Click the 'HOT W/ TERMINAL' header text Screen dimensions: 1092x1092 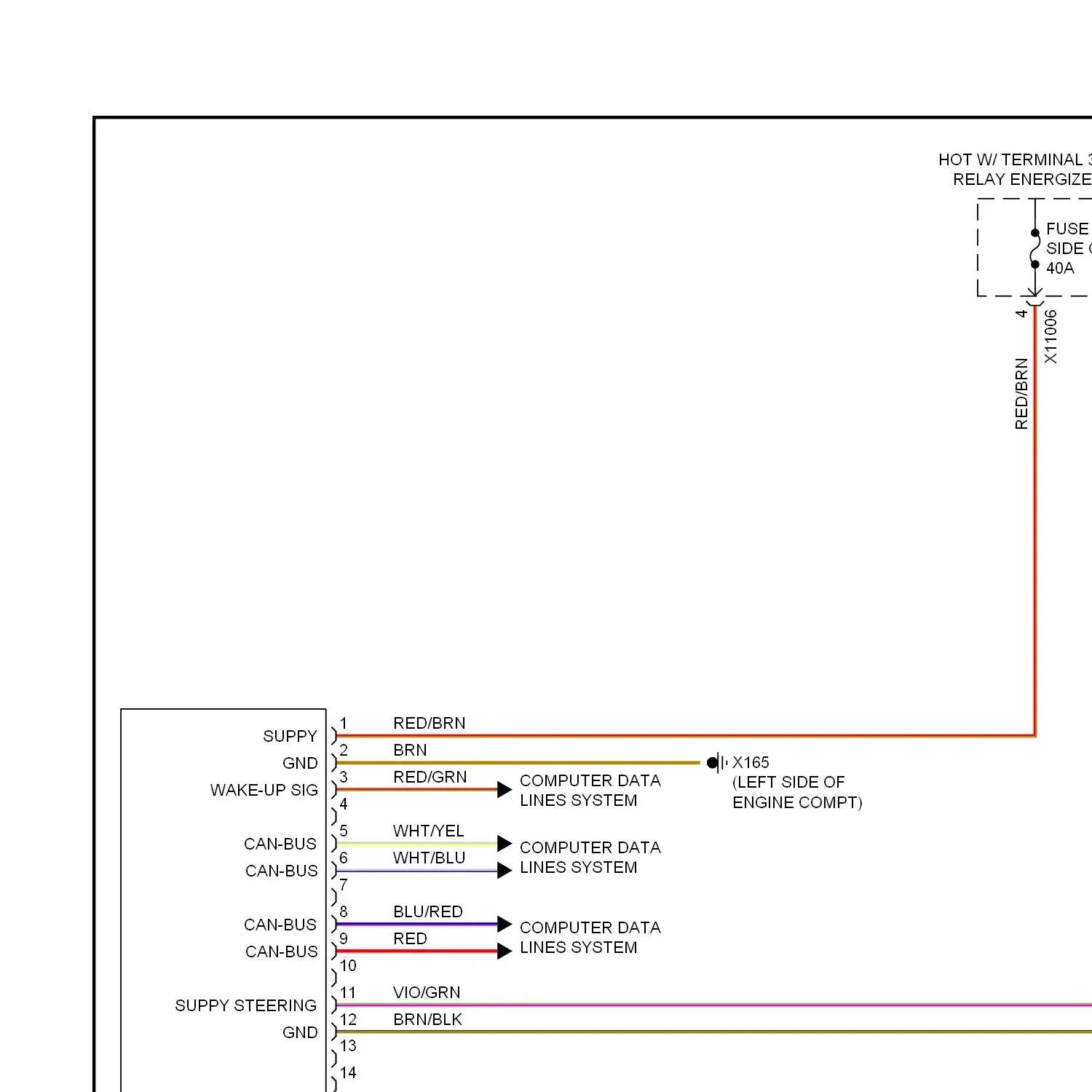(x=1015, y=159)
